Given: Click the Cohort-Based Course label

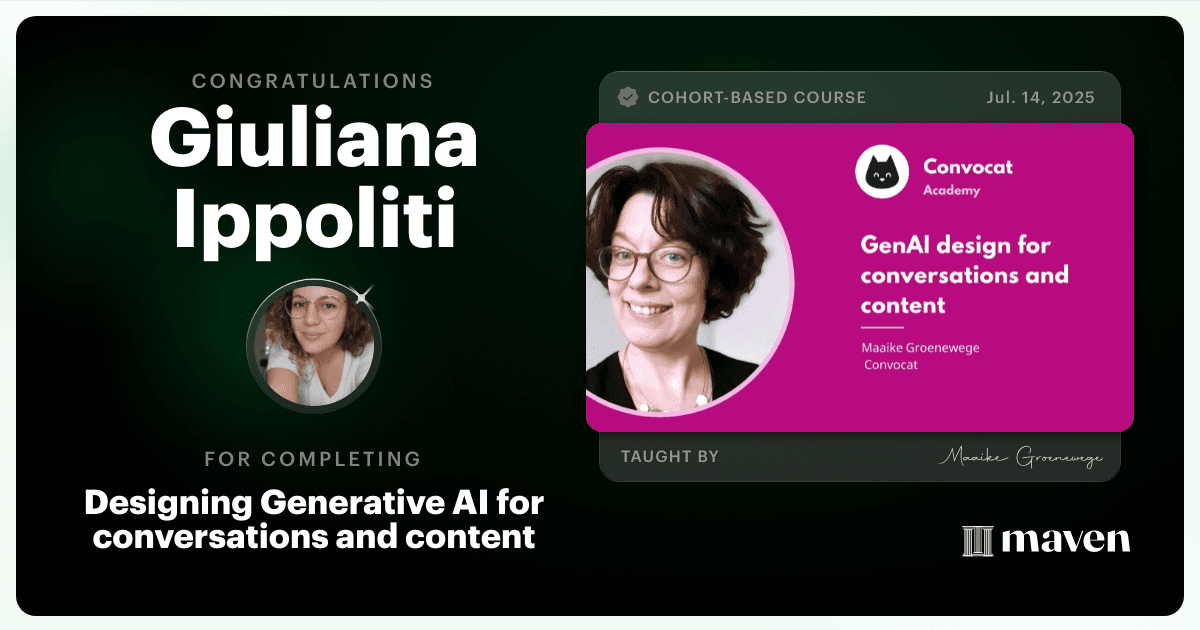Looking at the screenshot, I should pos(757,98).
